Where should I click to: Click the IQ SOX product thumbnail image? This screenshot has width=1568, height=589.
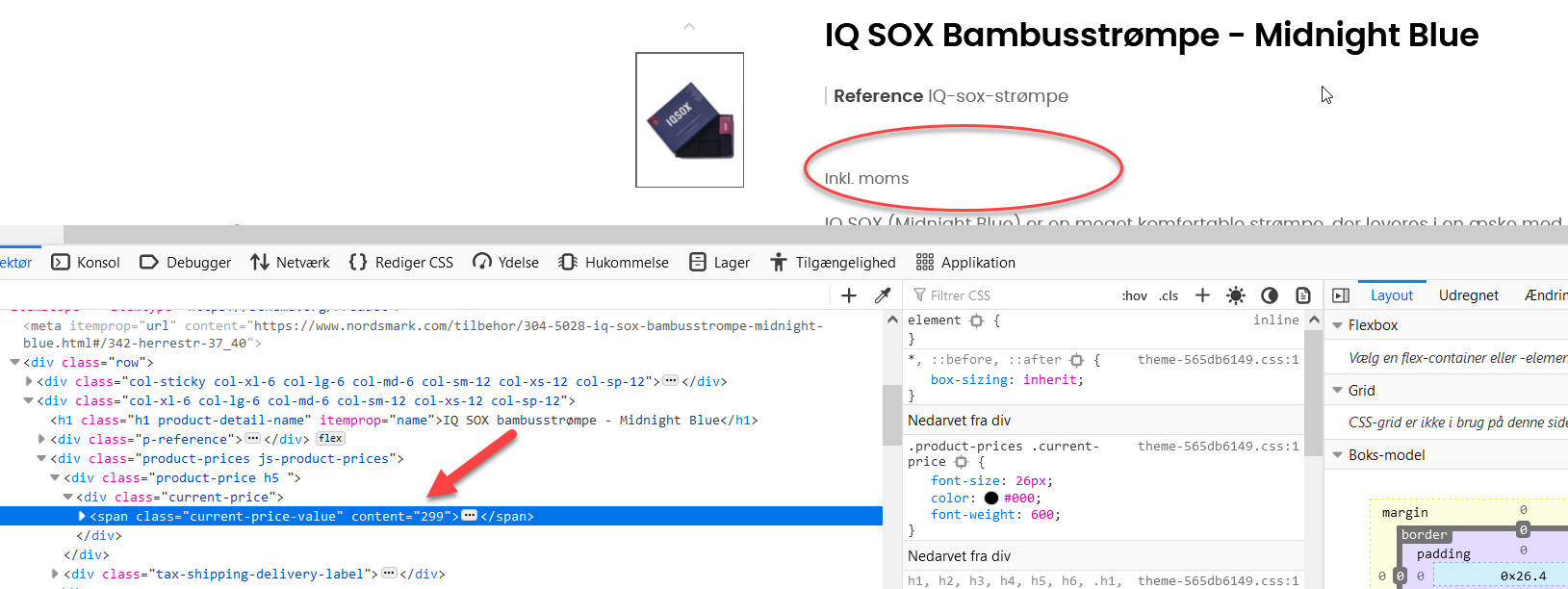tap(689, 119)
